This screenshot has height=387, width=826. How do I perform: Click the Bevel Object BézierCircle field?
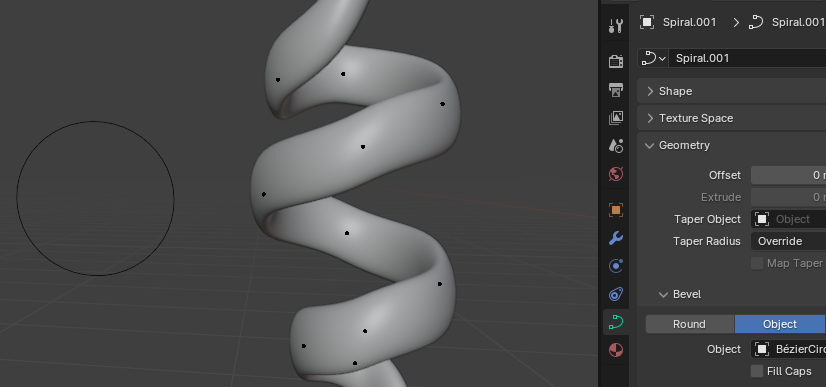(788, 349)
